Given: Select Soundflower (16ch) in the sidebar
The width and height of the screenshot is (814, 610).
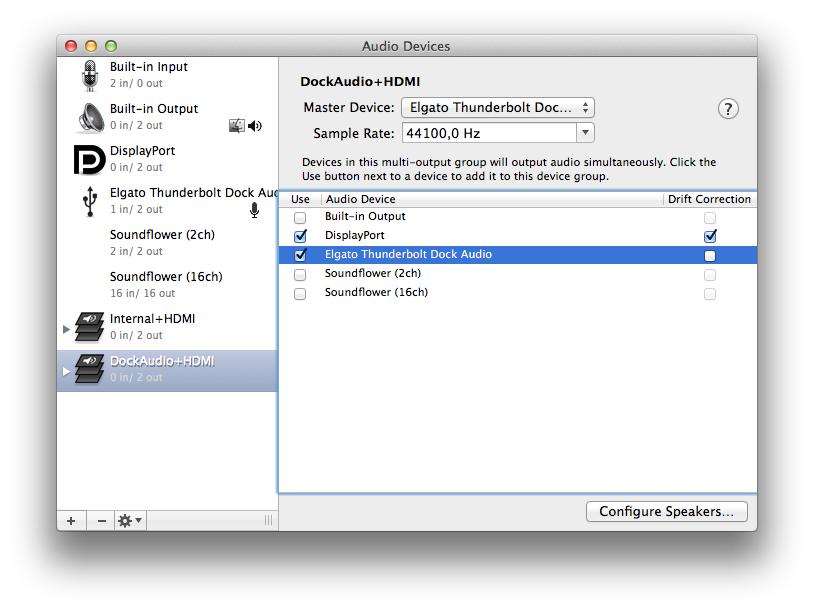Looking at the screenshot, I should coord(167,286).
